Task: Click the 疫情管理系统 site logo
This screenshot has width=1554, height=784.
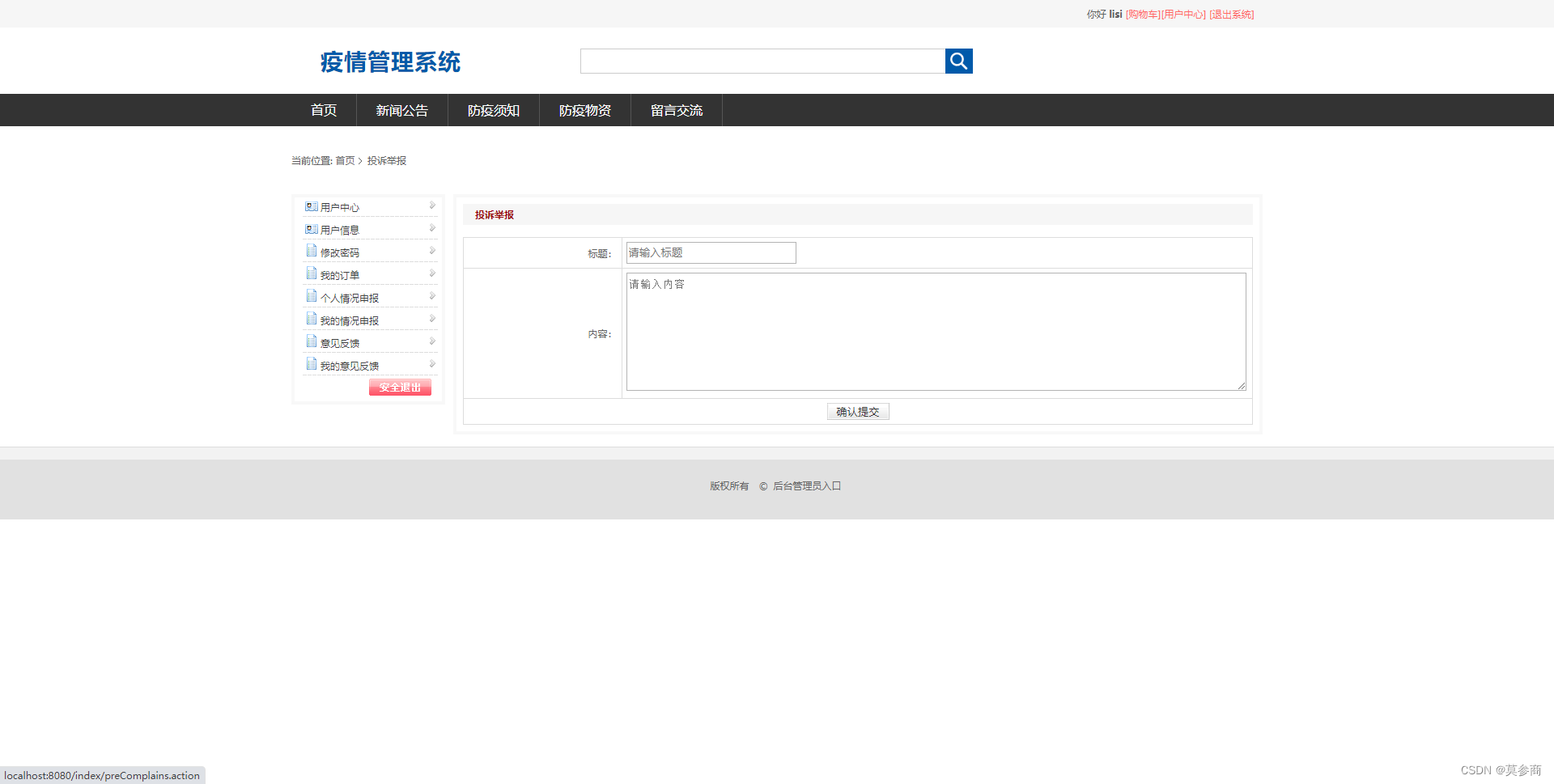Action: 390,62
